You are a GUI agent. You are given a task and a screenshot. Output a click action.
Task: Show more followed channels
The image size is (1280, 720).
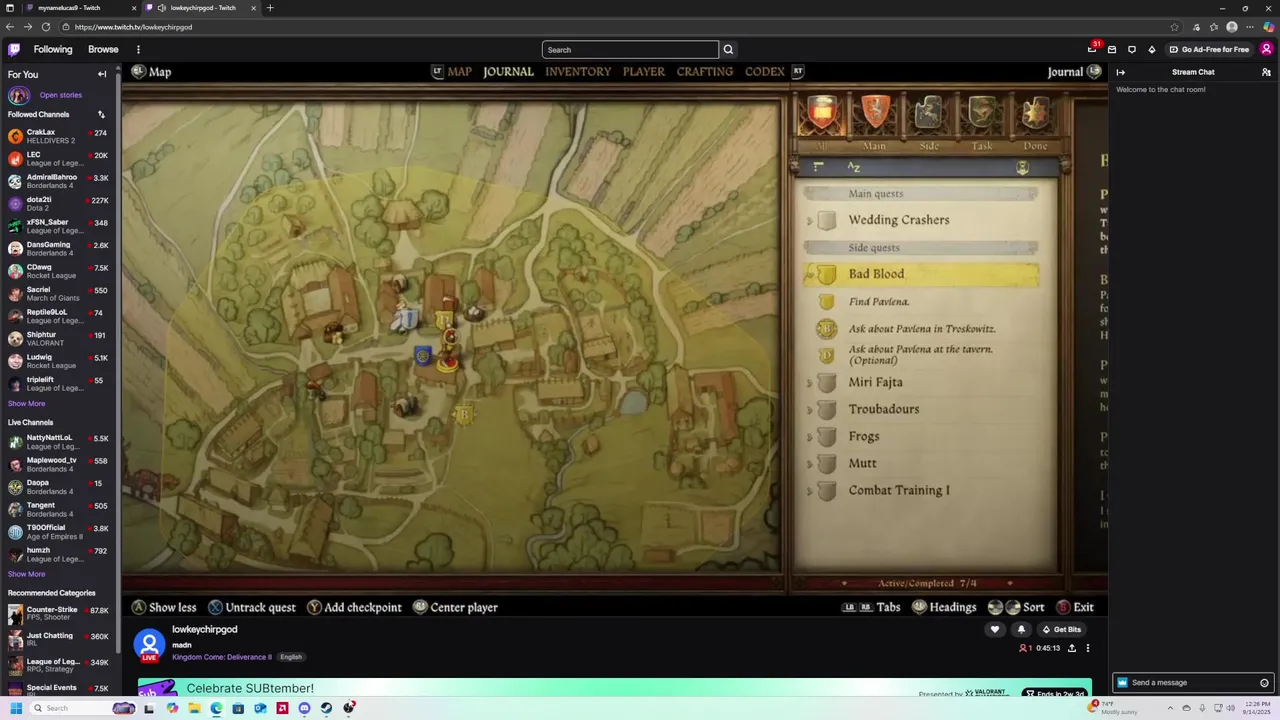click(x=26, y=404)
